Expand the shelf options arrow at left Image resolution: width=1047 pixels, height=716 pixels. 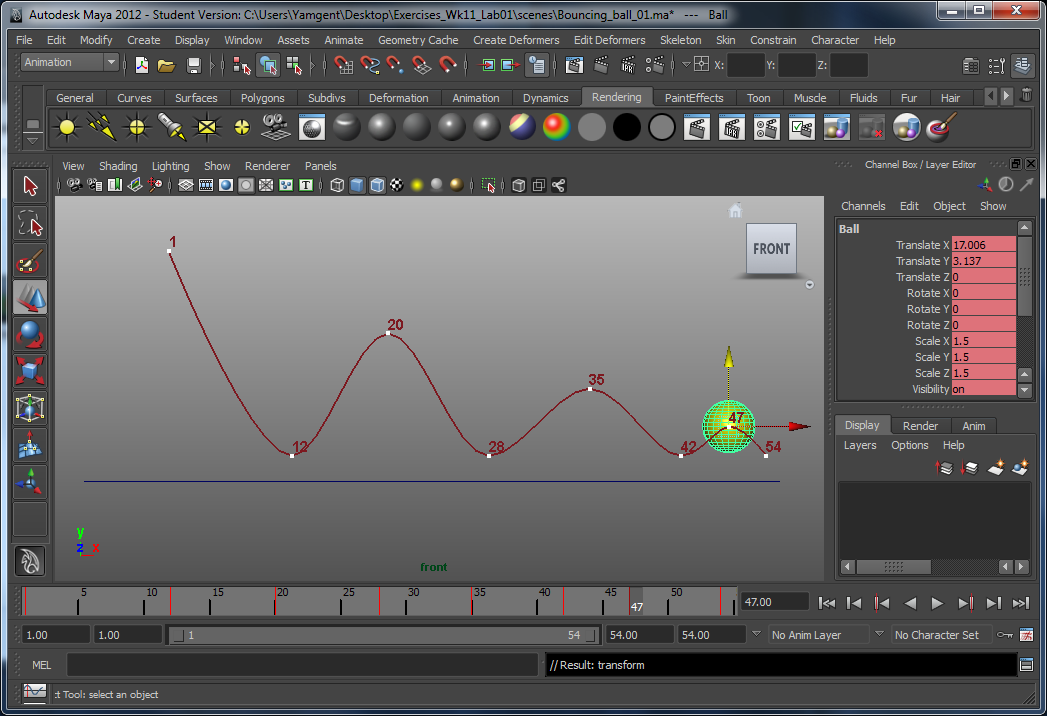click(32, 140)
